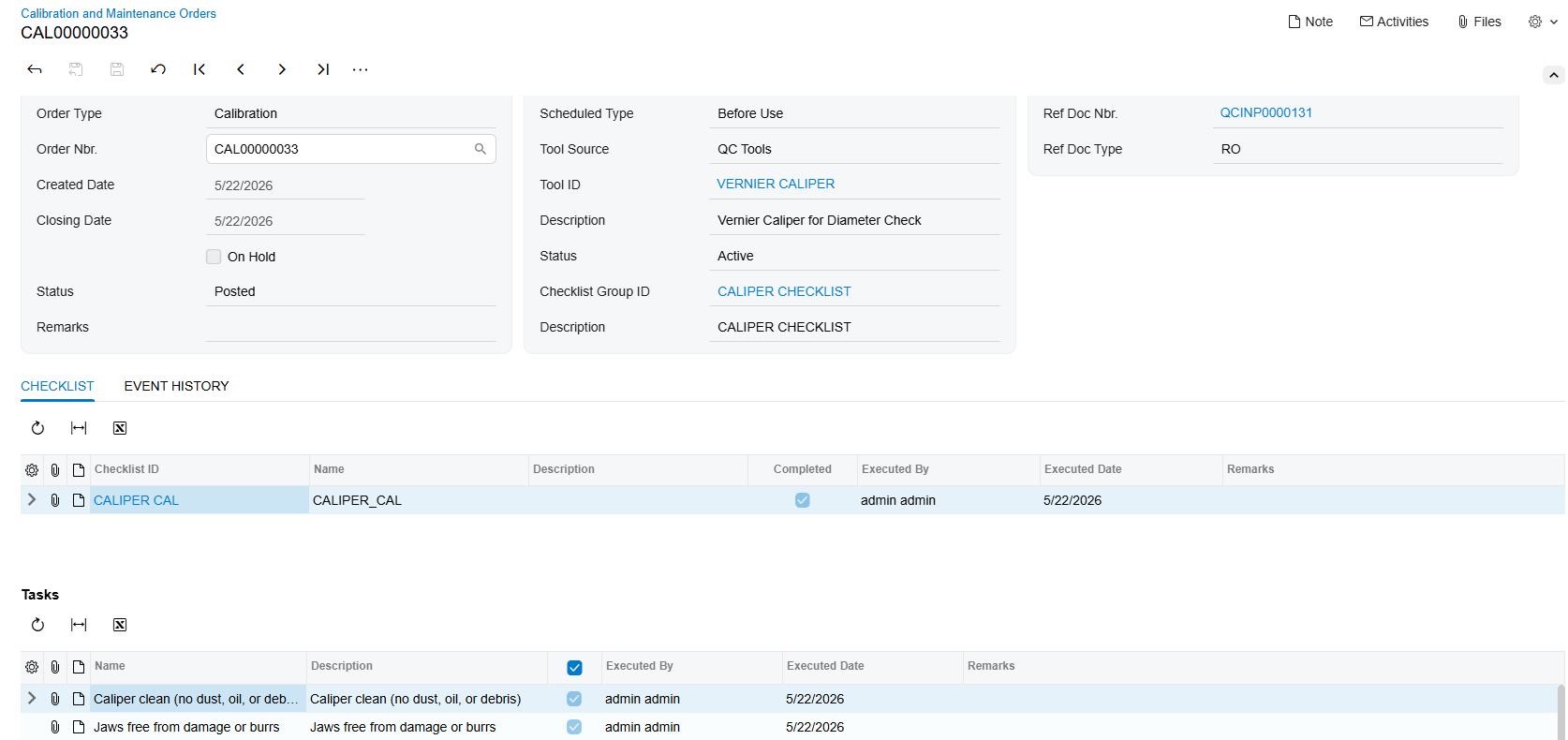Open Activities

[x=1394, y=22]
